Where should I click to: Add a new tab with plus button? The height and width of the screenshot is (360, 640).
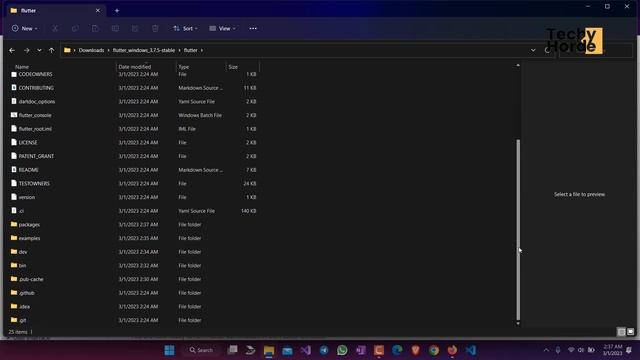coord(117,11)
